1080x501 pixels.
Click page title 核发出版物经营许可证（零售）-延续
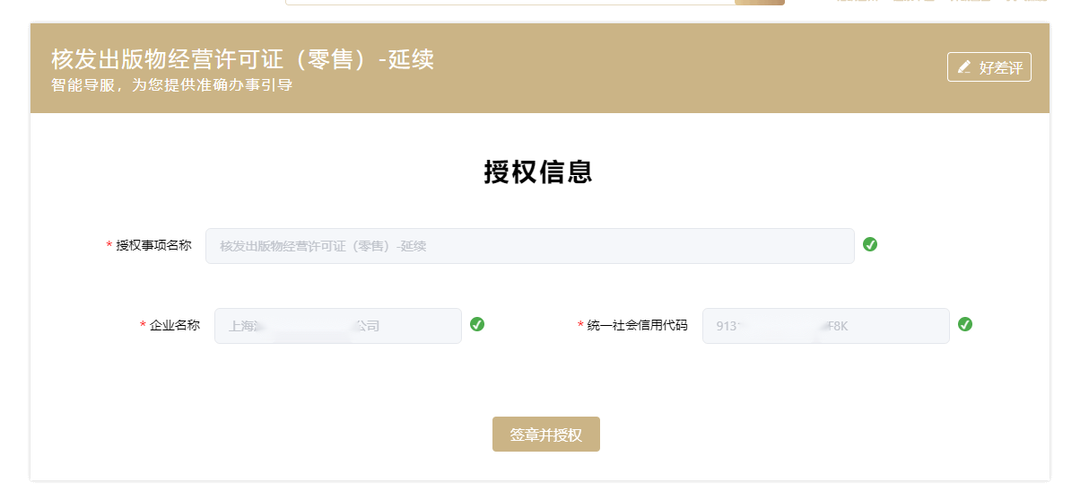point(242,59)
